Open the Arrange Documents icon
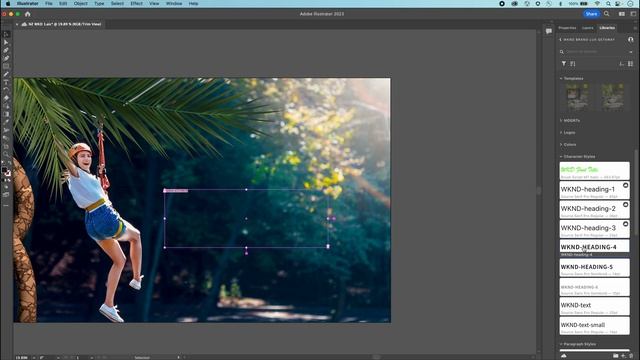640x360 pixels. 622,14
